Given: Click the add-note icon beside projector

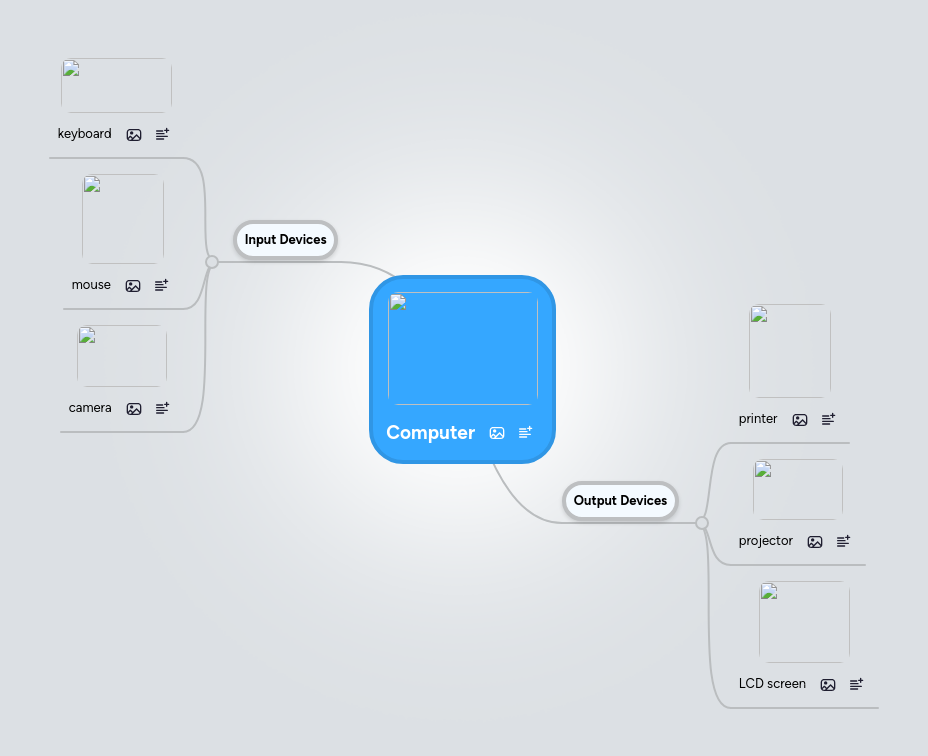Looking at the screenshot, I should pos(843,541).
